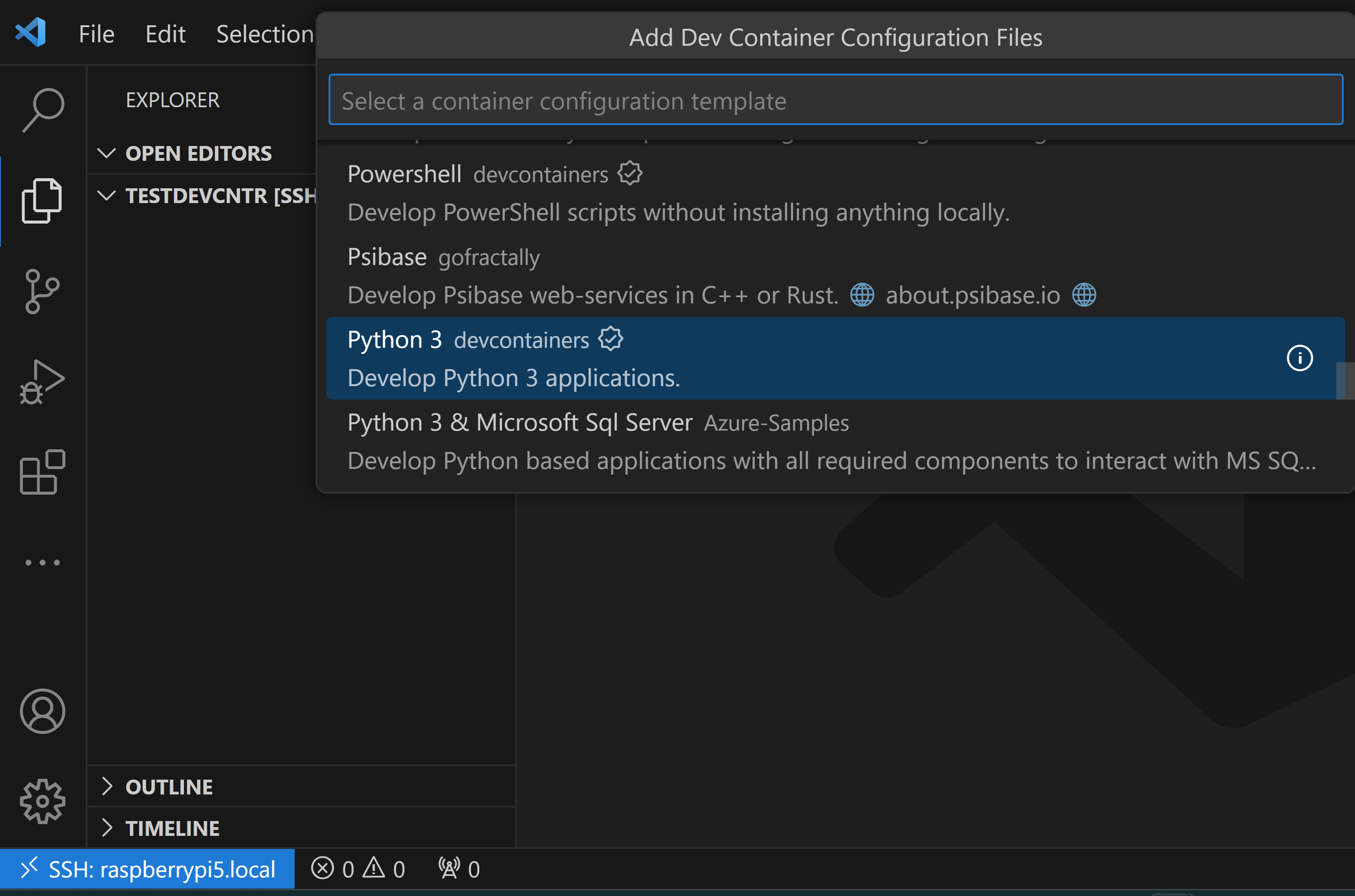The width and height of the screenshot is (1355, 896).
Task: Open the Explorer view icon
Action: (x=42, y=200)
